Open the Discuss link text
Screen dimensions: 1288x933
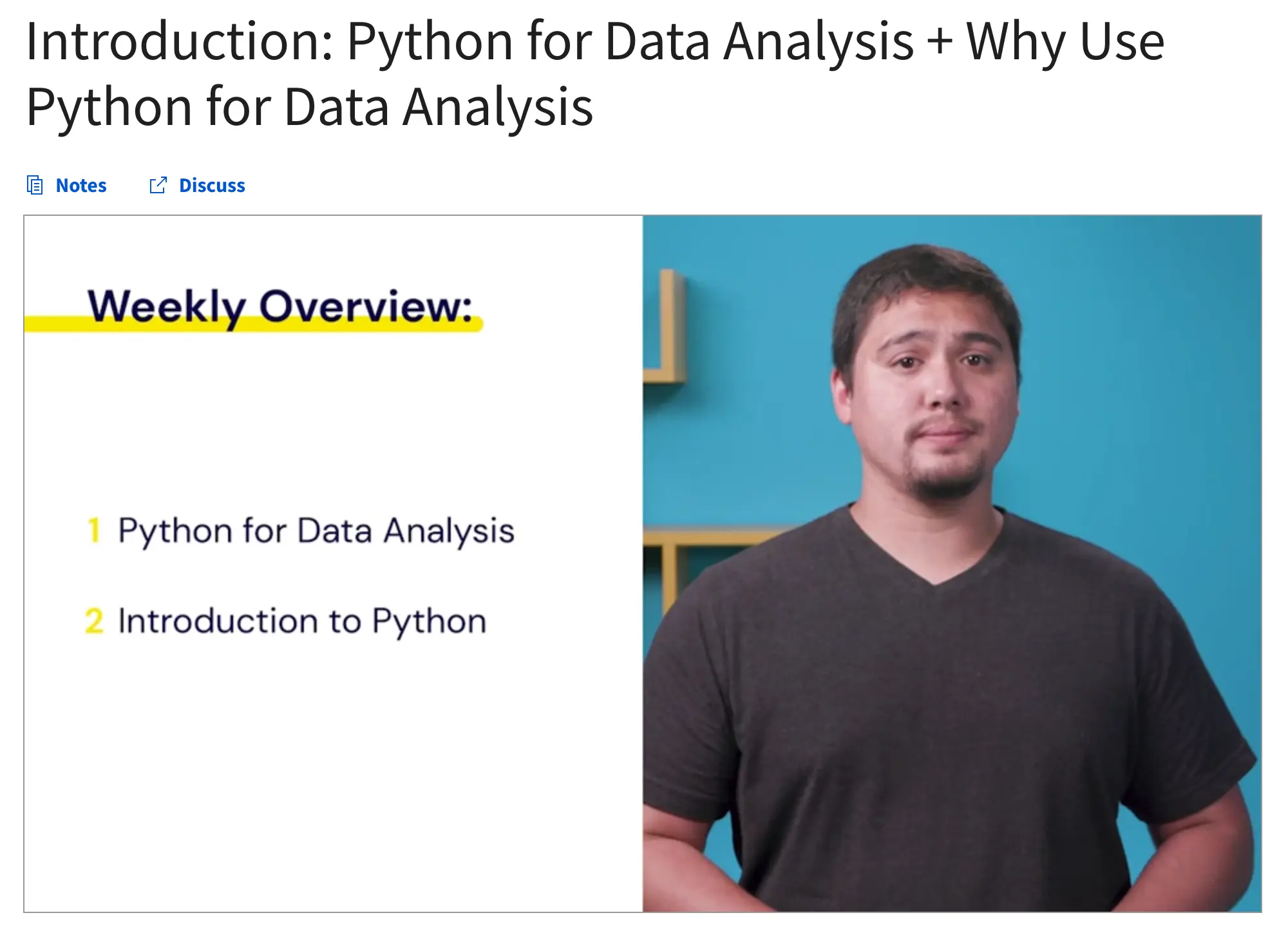[212, 186]
